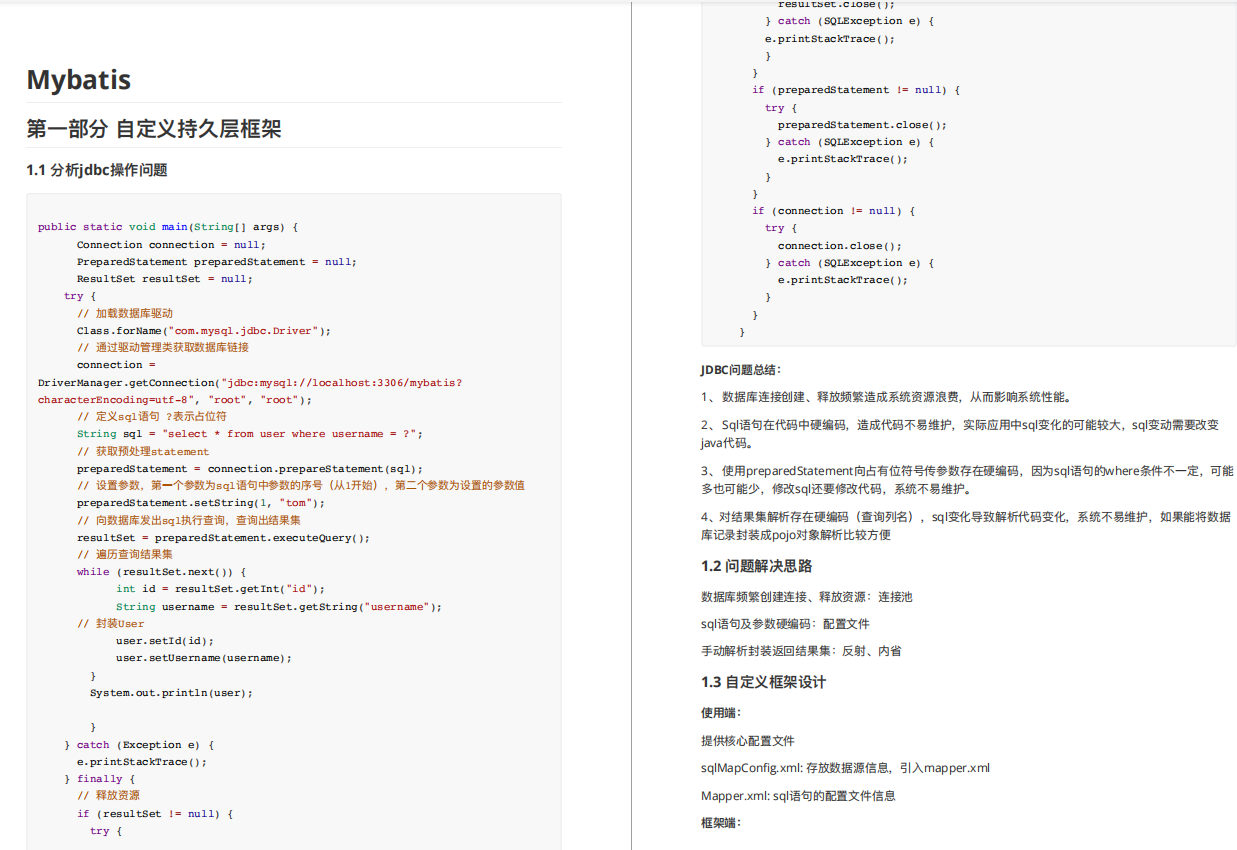1237x850 pixels.
Task: Click the line '手动解析封装返回结果集: 反射、内省'
Action: point(801,651)
